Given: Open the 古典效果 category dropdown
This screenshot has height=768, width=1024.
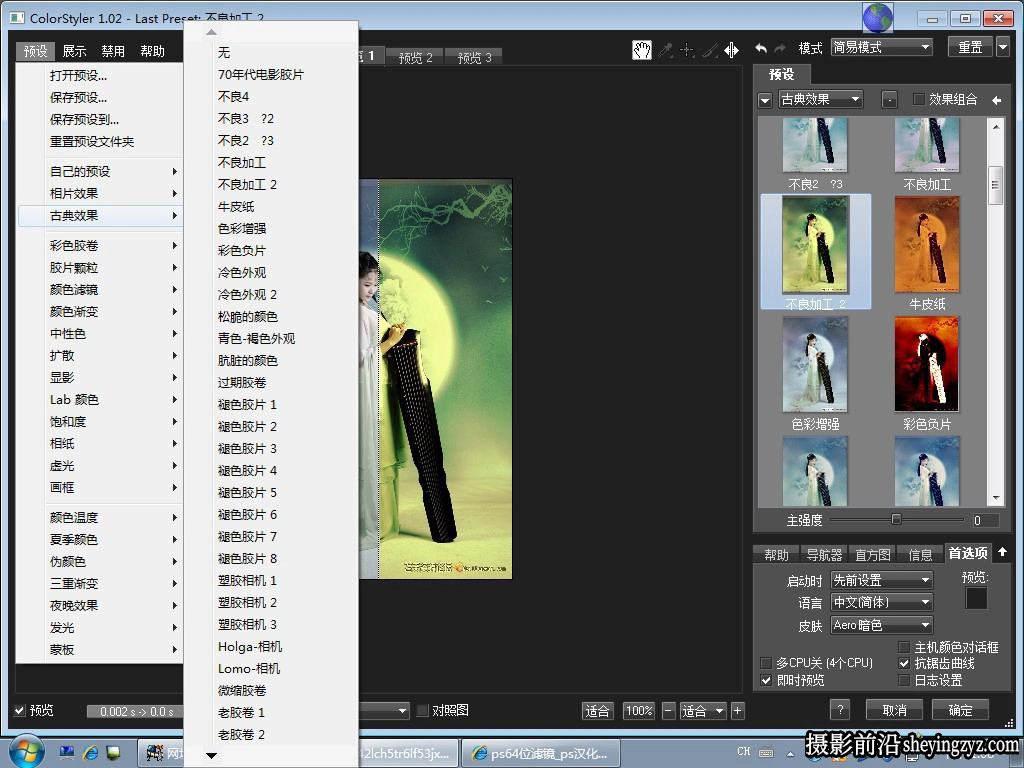Looking at the screenshot, I should tap(820, 99).
